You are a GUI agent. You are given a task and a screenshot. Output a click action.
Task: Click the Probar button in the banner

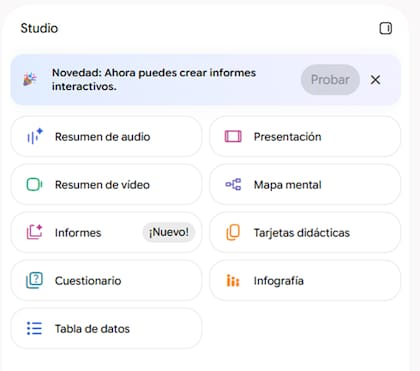(x=330, y=80)
